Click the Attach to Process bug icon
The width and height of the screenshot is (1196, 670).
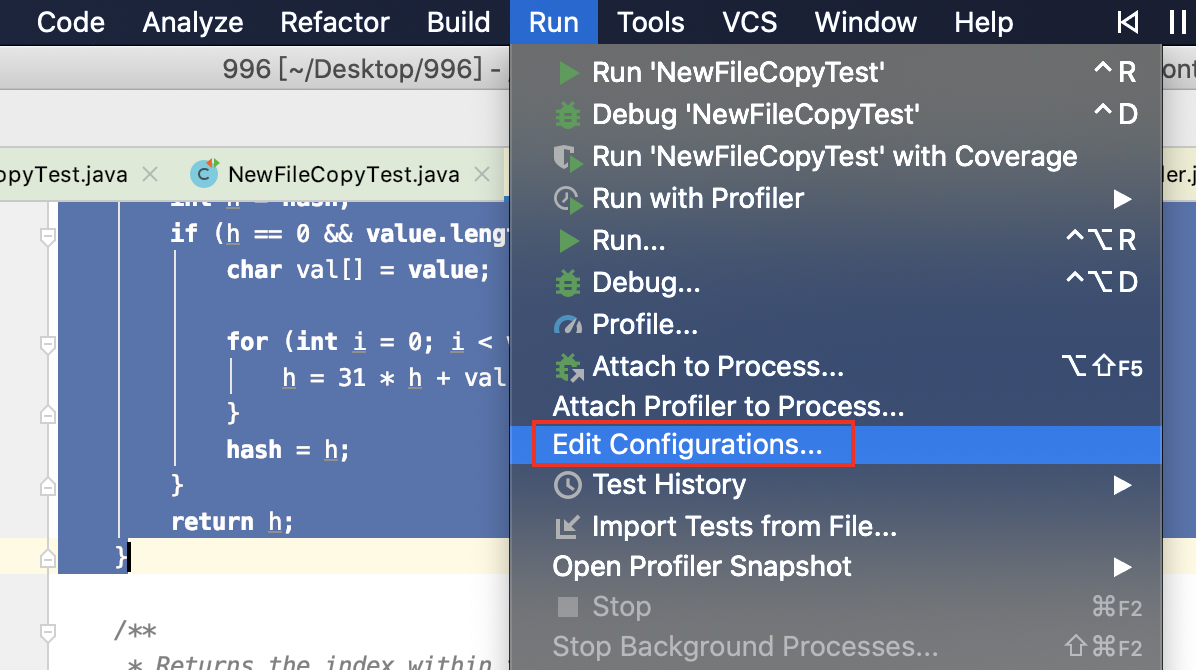coord(568,367)
